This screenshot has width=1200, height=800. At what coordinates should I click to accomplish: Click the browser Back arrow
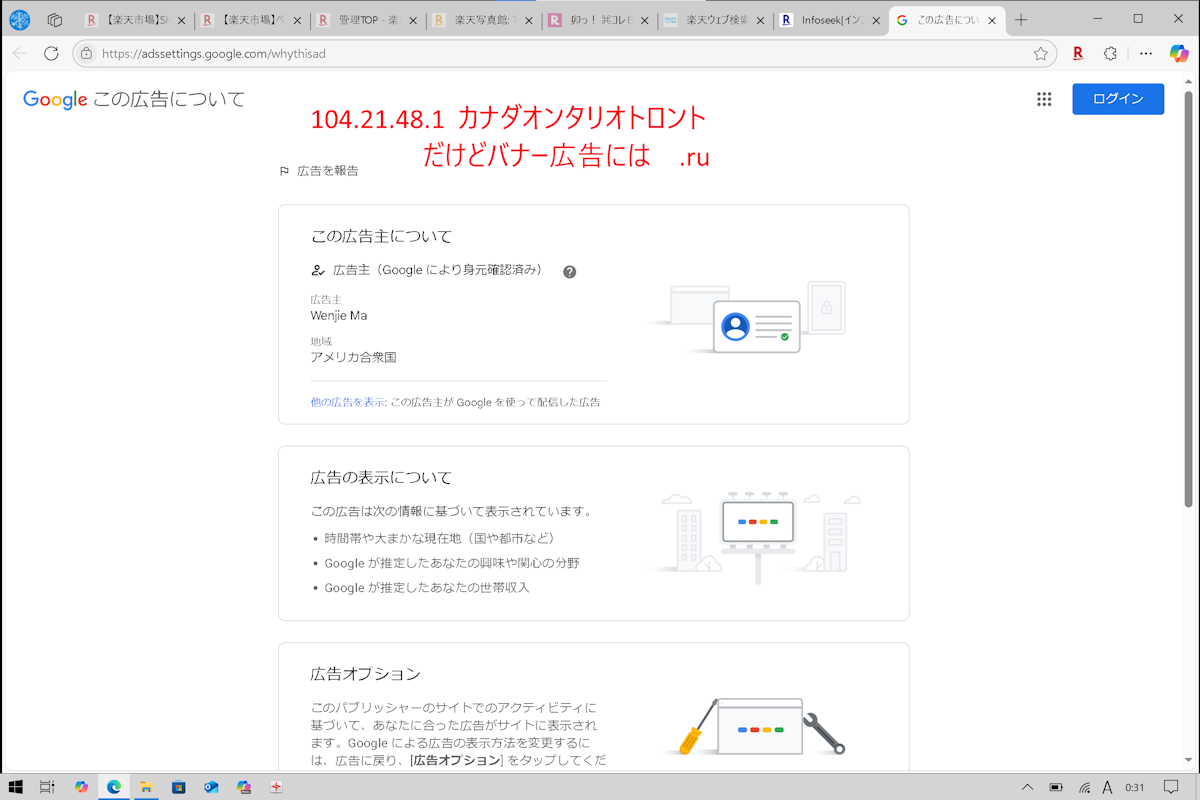20,53
